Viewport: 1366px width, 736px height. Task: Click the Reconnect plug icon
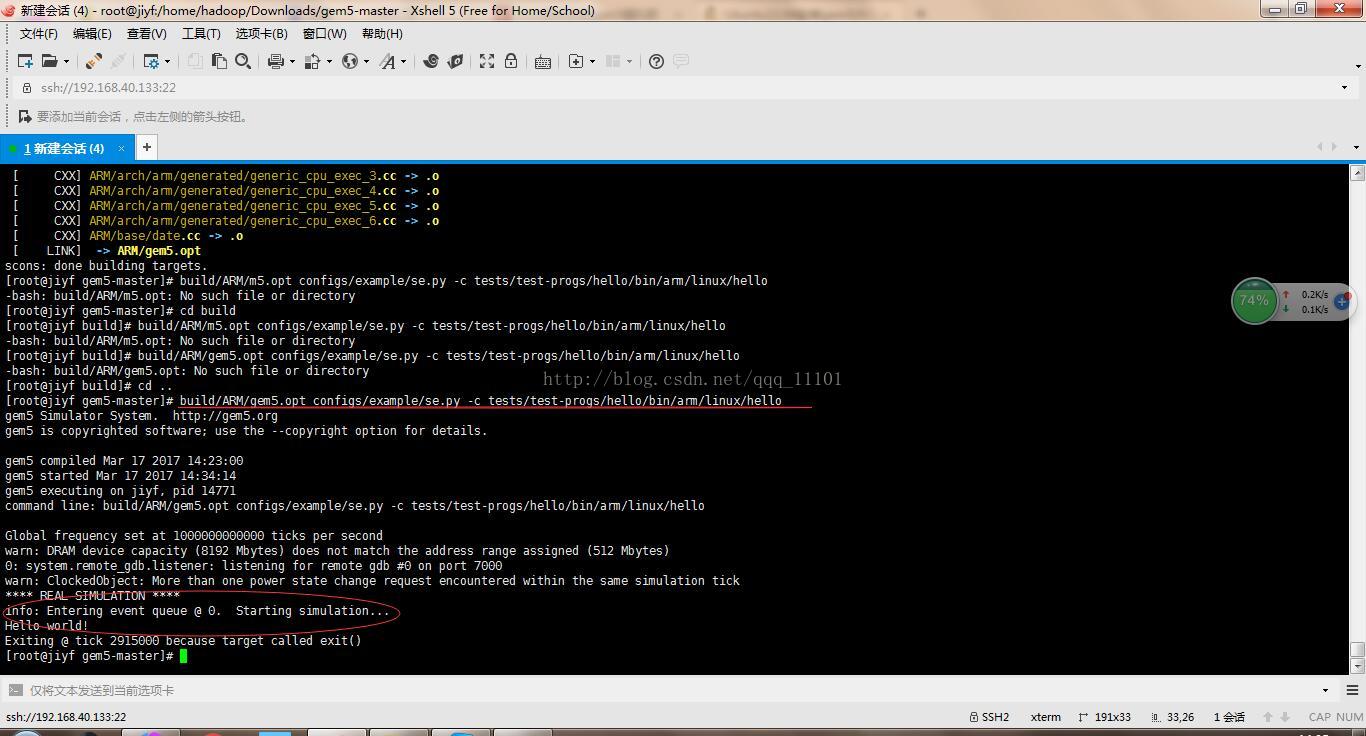93,61
